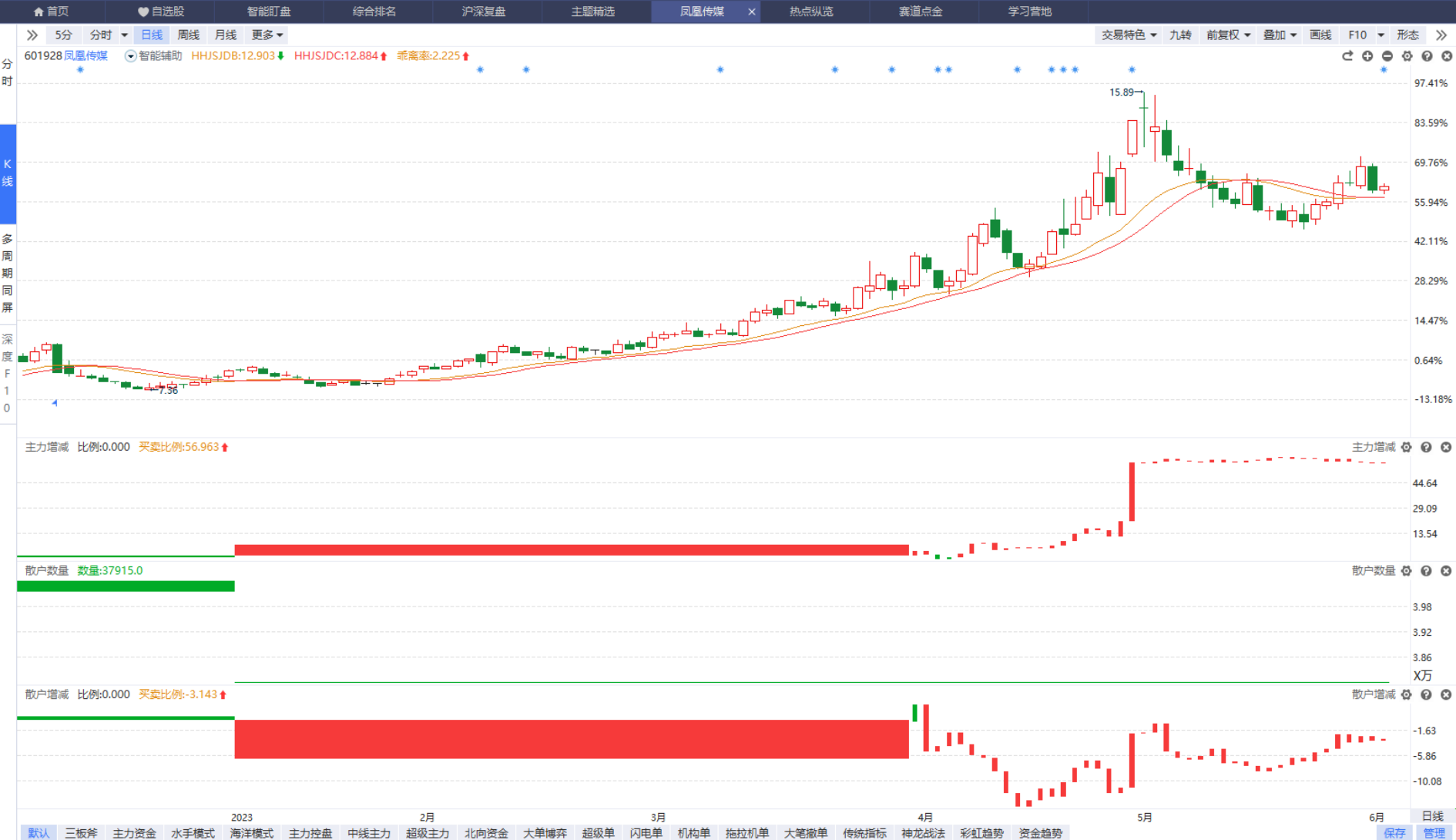Open 主力增减 panel settings gear
1456x840 pixels.
coord(1407,447)
